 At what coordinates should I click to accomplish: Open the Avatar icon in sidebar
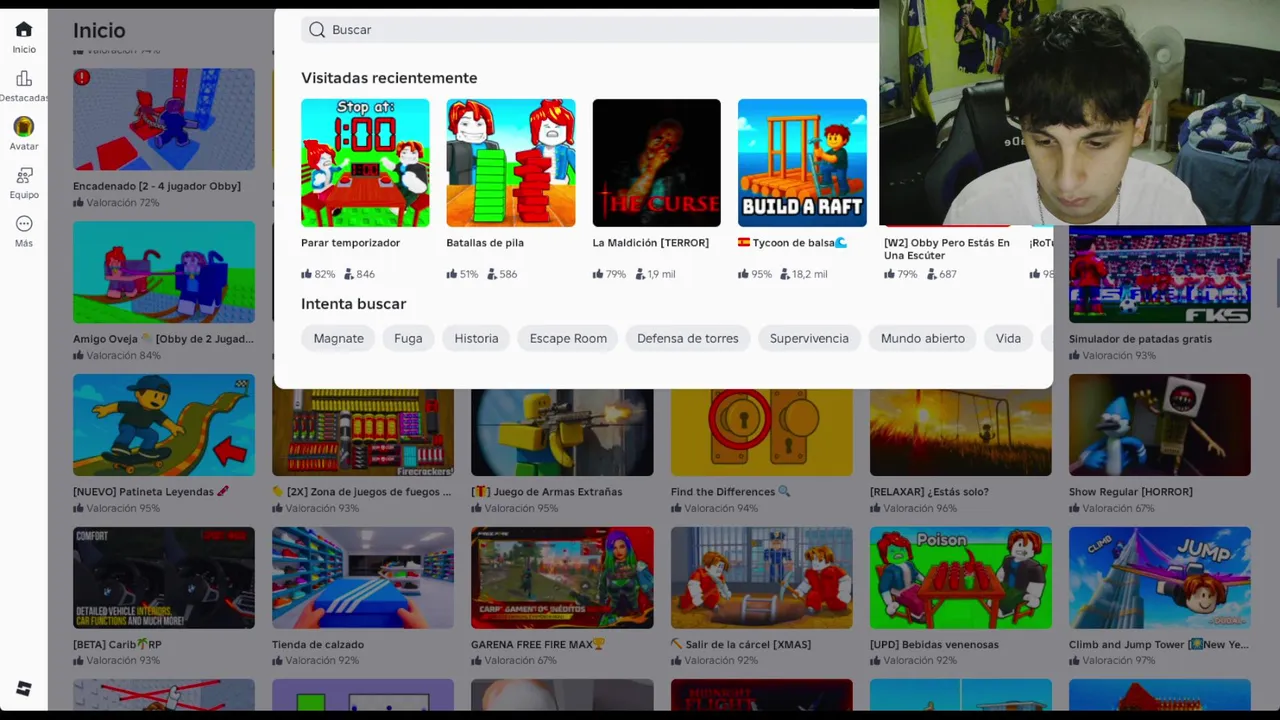pos(24,127)
